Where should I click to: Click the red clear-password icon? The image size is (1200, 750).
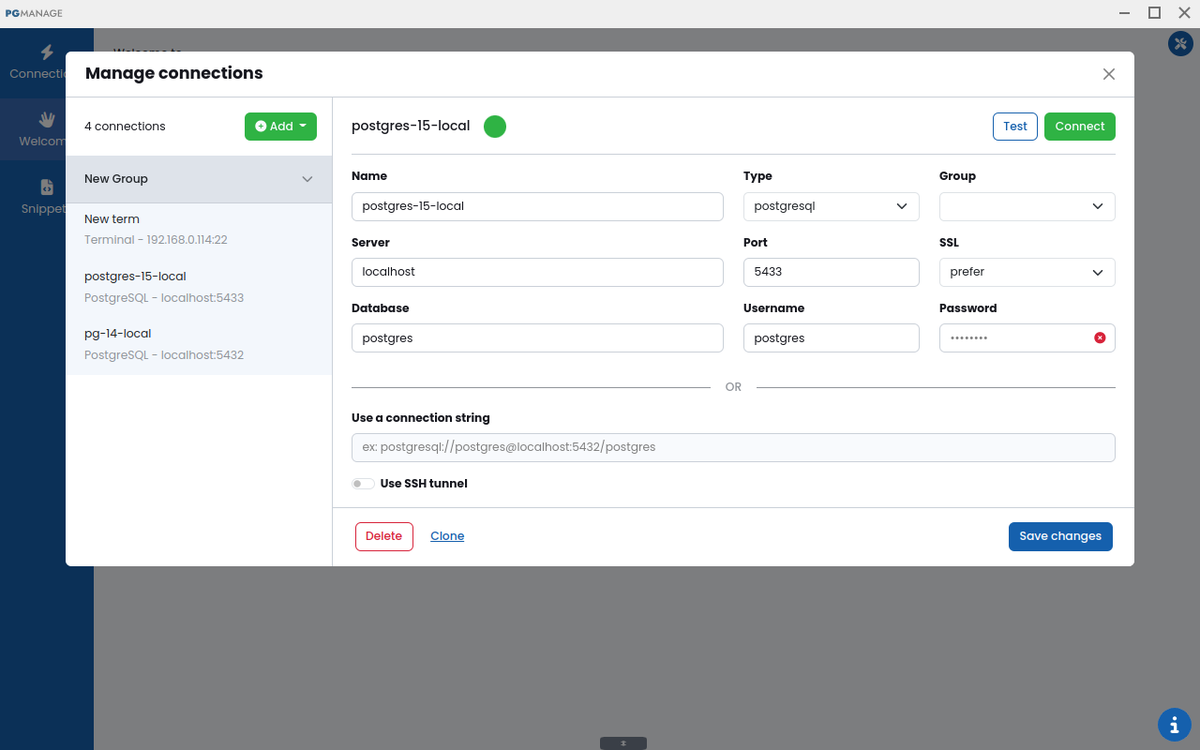[1100, 338]
